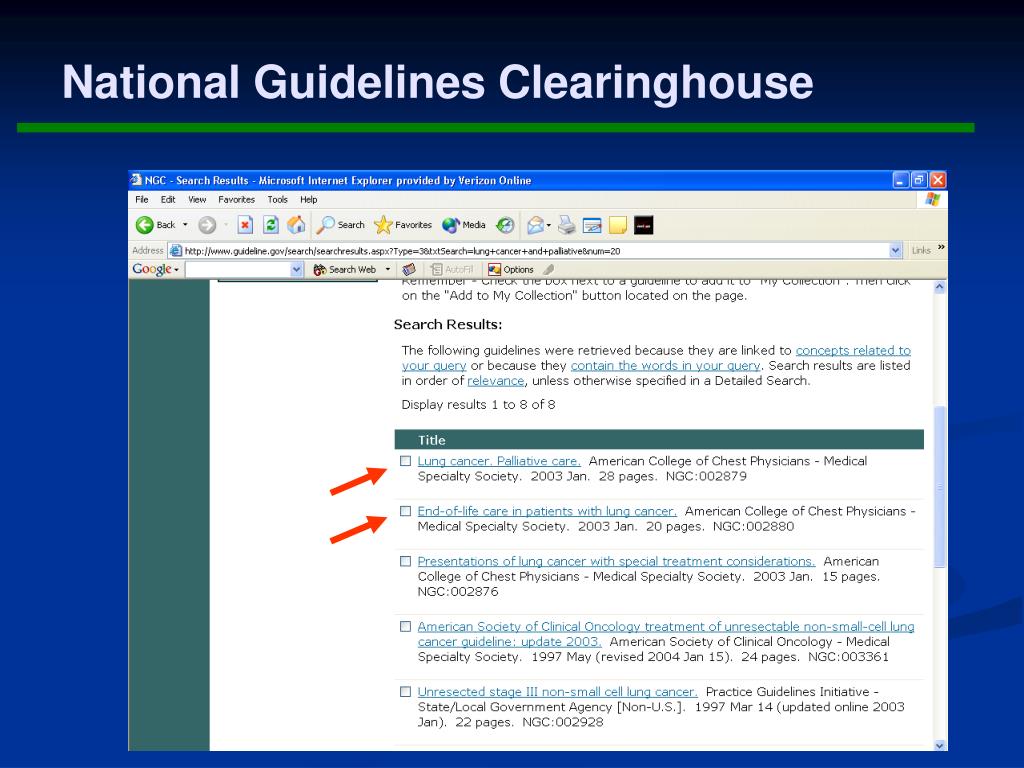The image size is (1024, 768).
Task: Click the 'Links' toolbar label
Action: [921, 251]
